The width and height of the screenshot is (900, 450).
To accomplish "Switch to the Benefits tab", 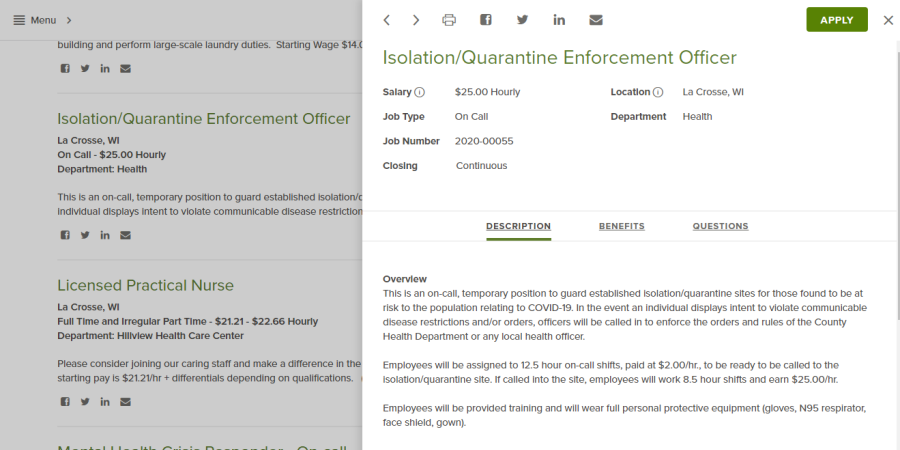I will (x=621, y=226).
